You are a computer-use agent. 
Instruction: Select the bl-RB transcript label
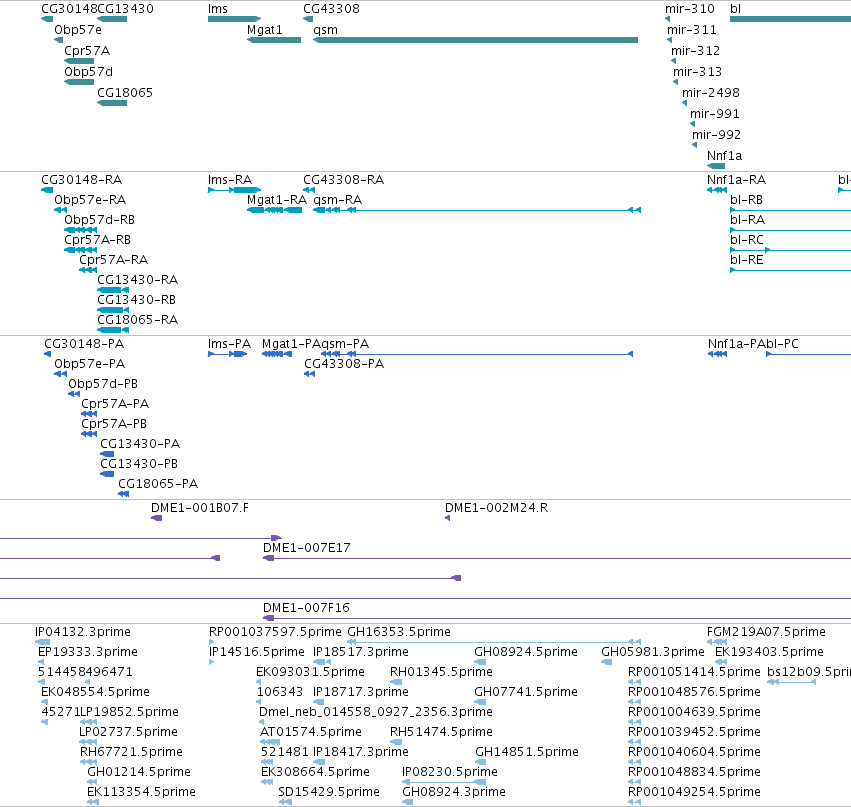[746, 200]
